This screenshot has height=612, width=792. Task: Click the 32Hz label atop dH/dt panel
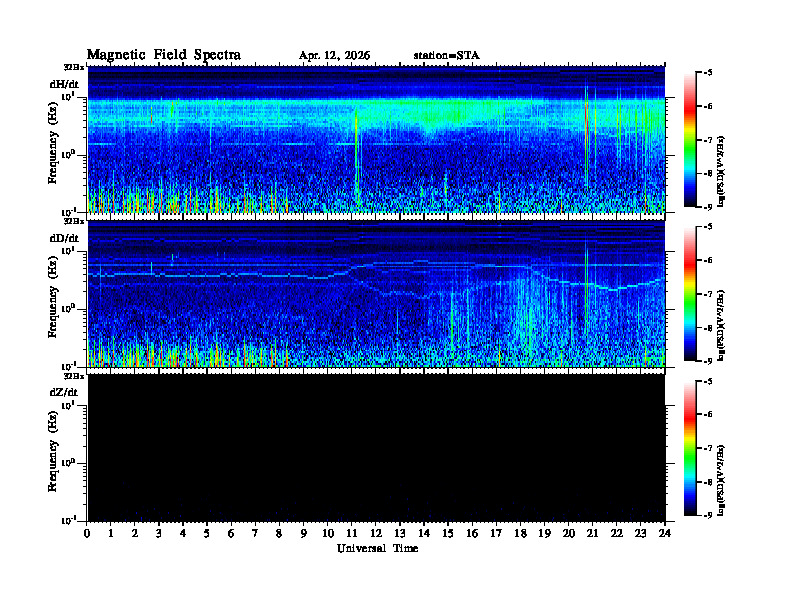(x=74, y=67)
